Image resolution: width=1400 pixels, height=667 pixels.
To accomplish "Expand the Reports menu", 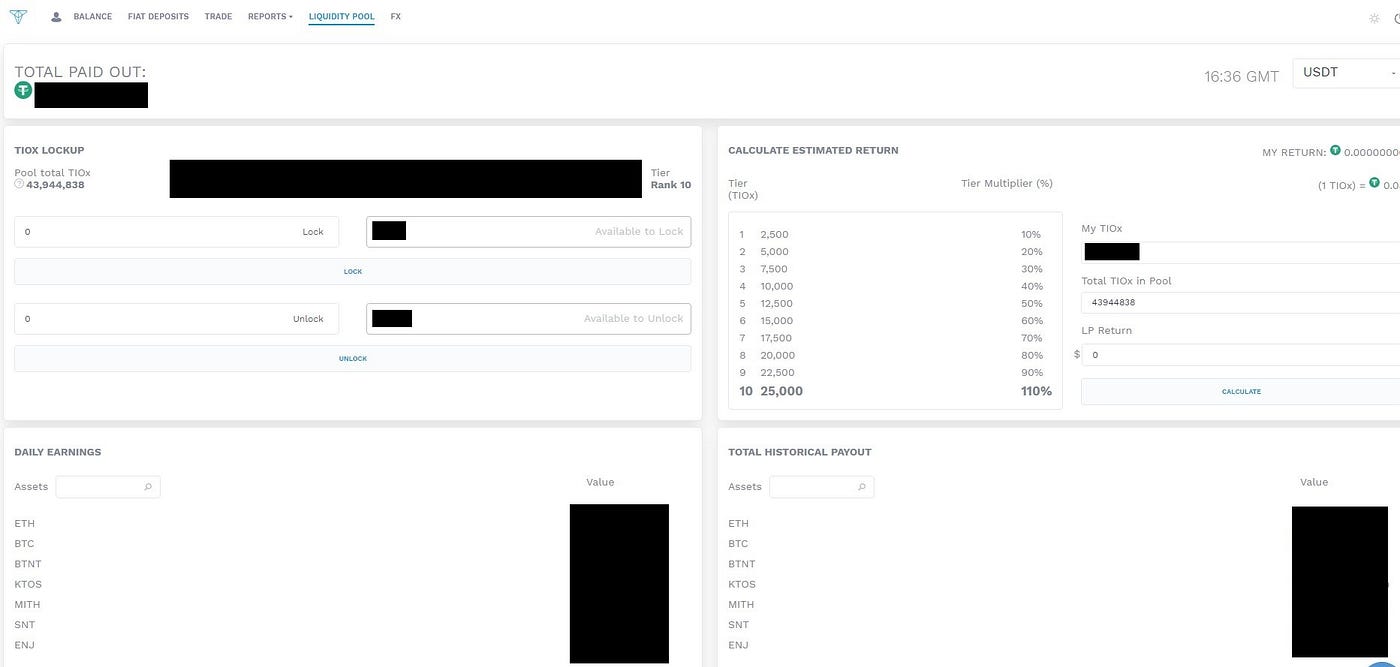I will tap(270, 17).
